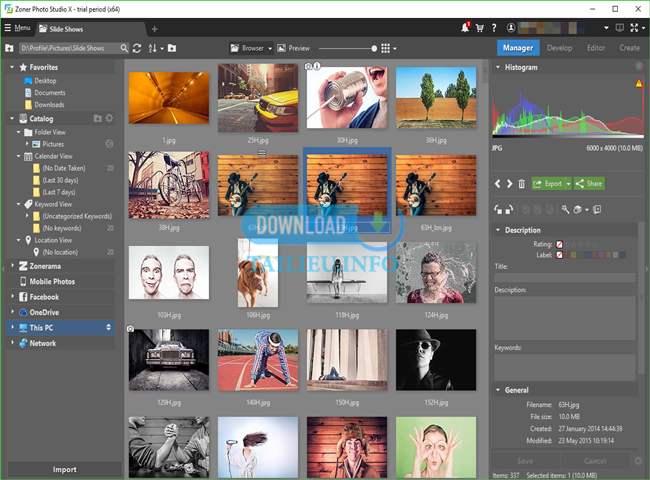
Task: Open catalog settings gear
Action: coord(109,119)
